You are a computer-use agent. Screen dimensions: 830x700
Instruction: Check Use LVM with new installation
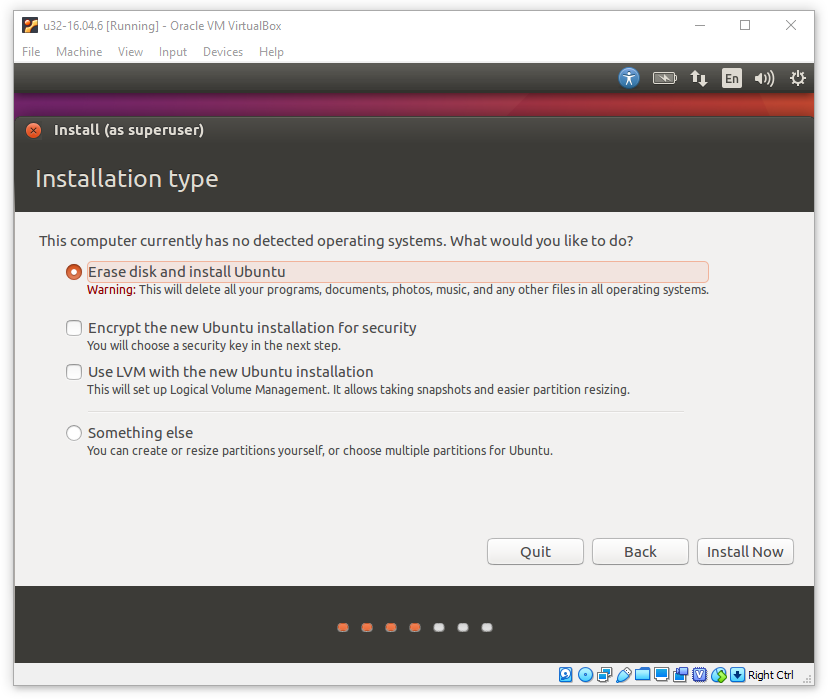(74, 372)
